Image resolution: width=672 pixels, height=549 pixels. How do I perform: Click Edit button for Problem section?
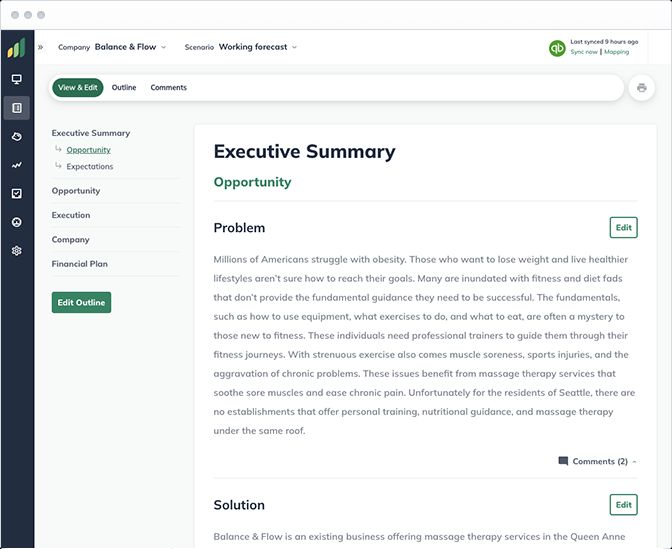pyautogui.click(x=624, y=228)
